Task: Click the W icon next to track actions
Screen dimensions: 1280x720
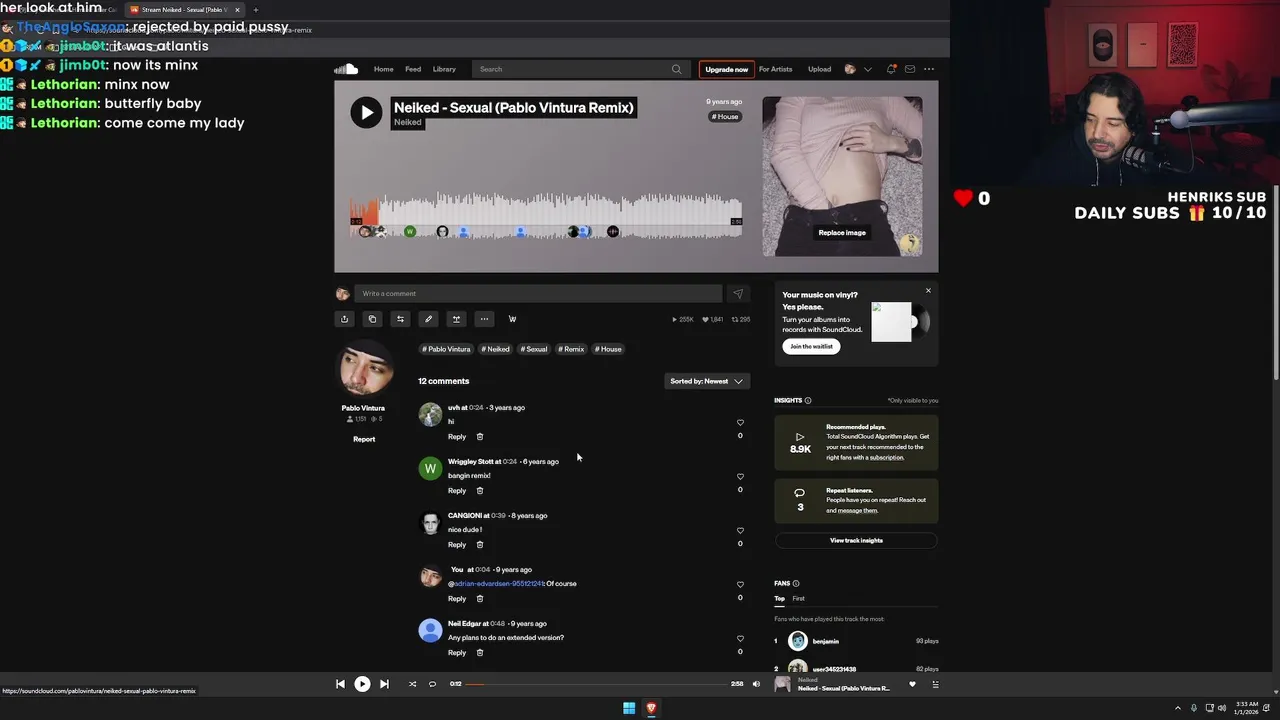Action: [512, 319]
